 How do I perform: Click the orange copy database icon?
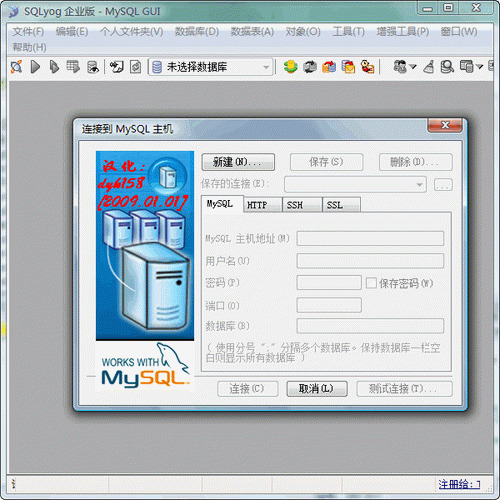[x=329, y=67]
